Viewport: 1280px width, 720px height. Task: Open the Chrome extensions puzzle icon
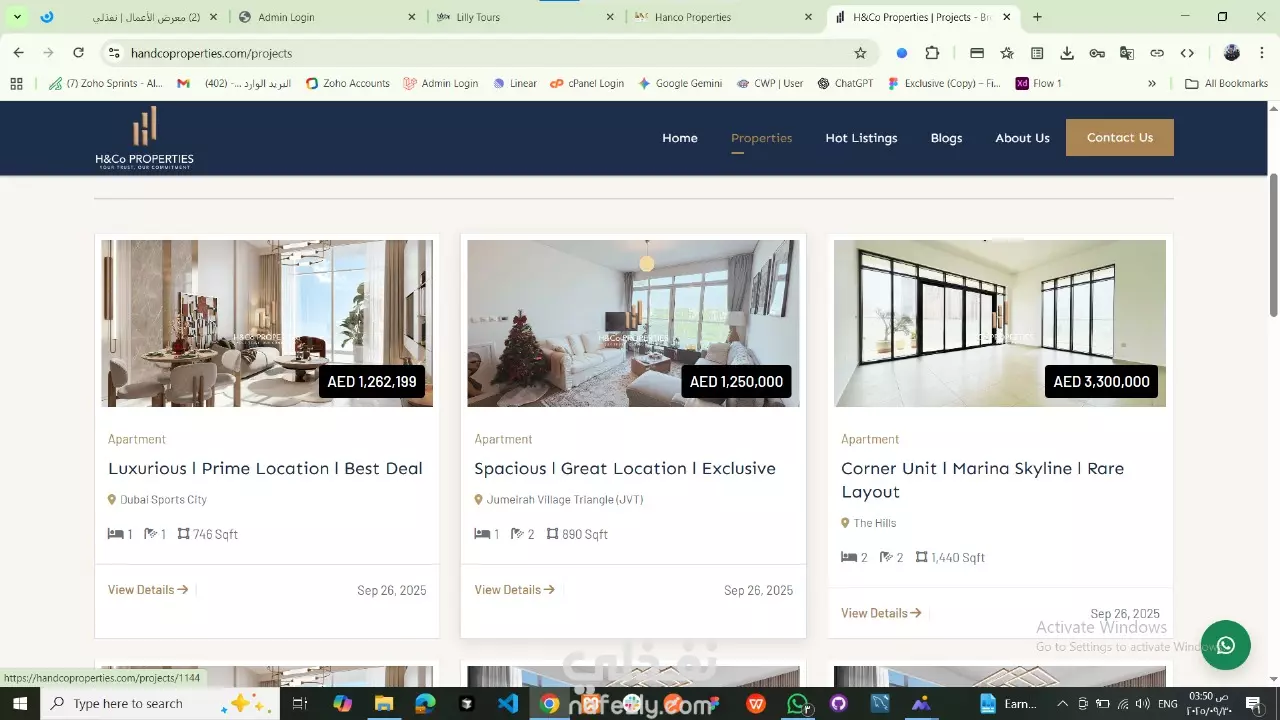click(x=932, y=53)
